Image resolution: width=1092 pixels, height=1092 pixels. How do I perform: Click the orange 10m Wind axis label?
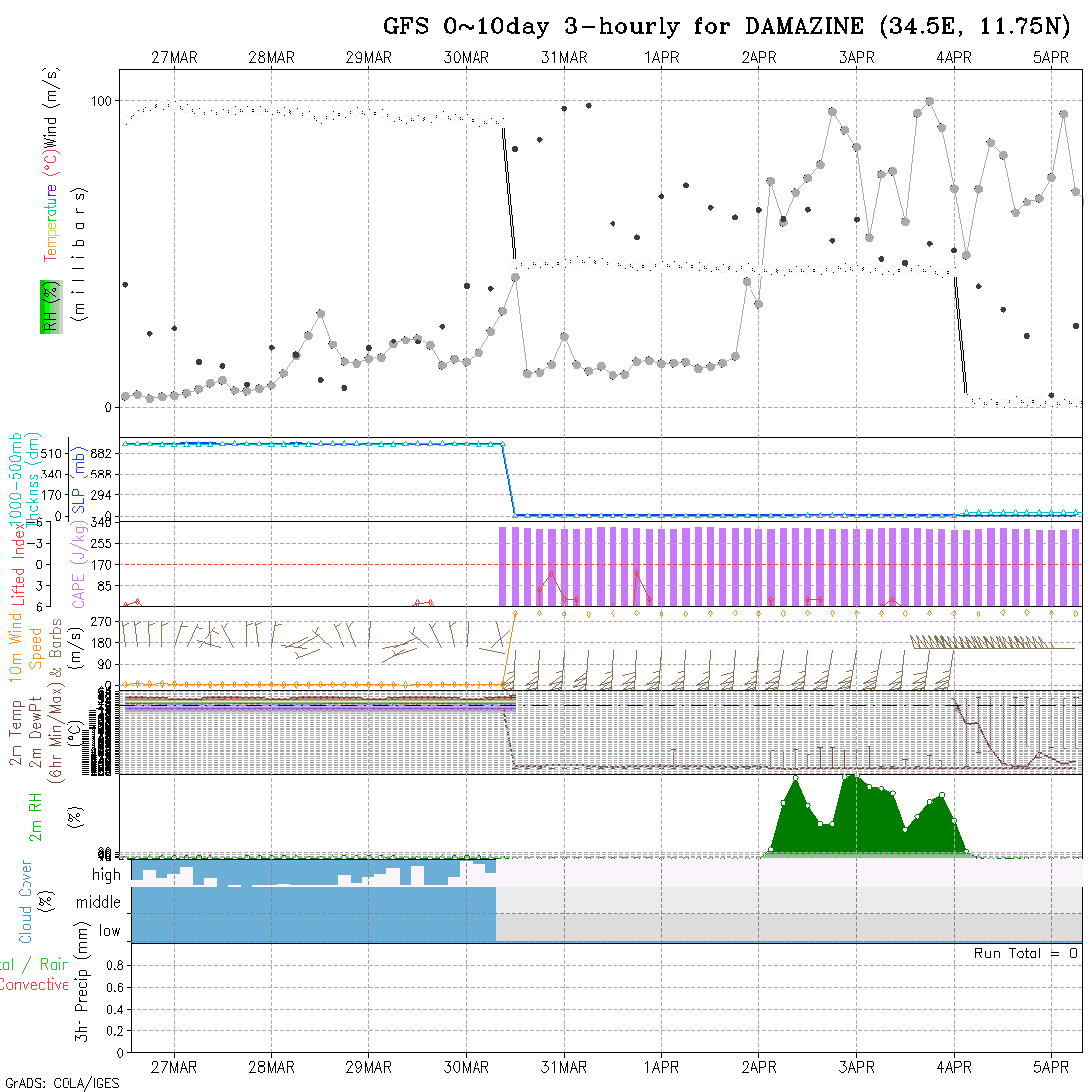pyautogui.click(x=16, y=646)
